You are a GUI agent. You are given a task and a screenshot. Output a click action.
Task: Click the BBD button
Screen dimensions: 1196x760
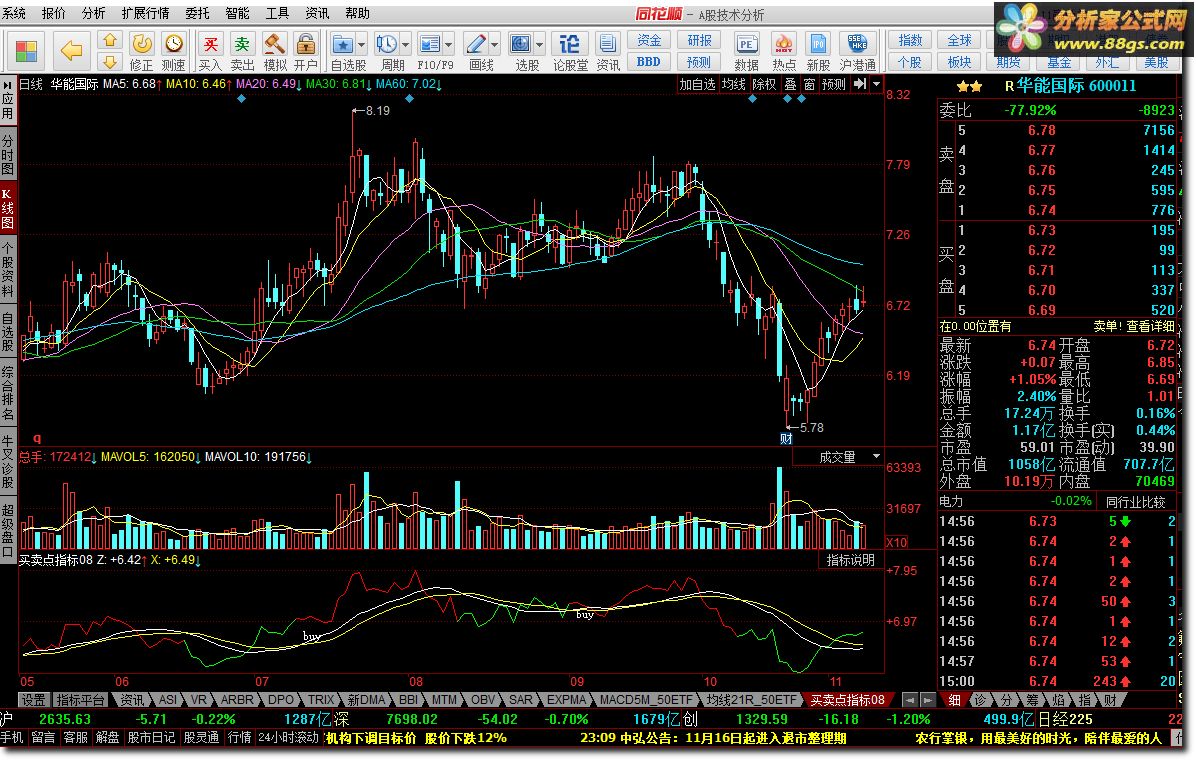click(x=649, y=62)
